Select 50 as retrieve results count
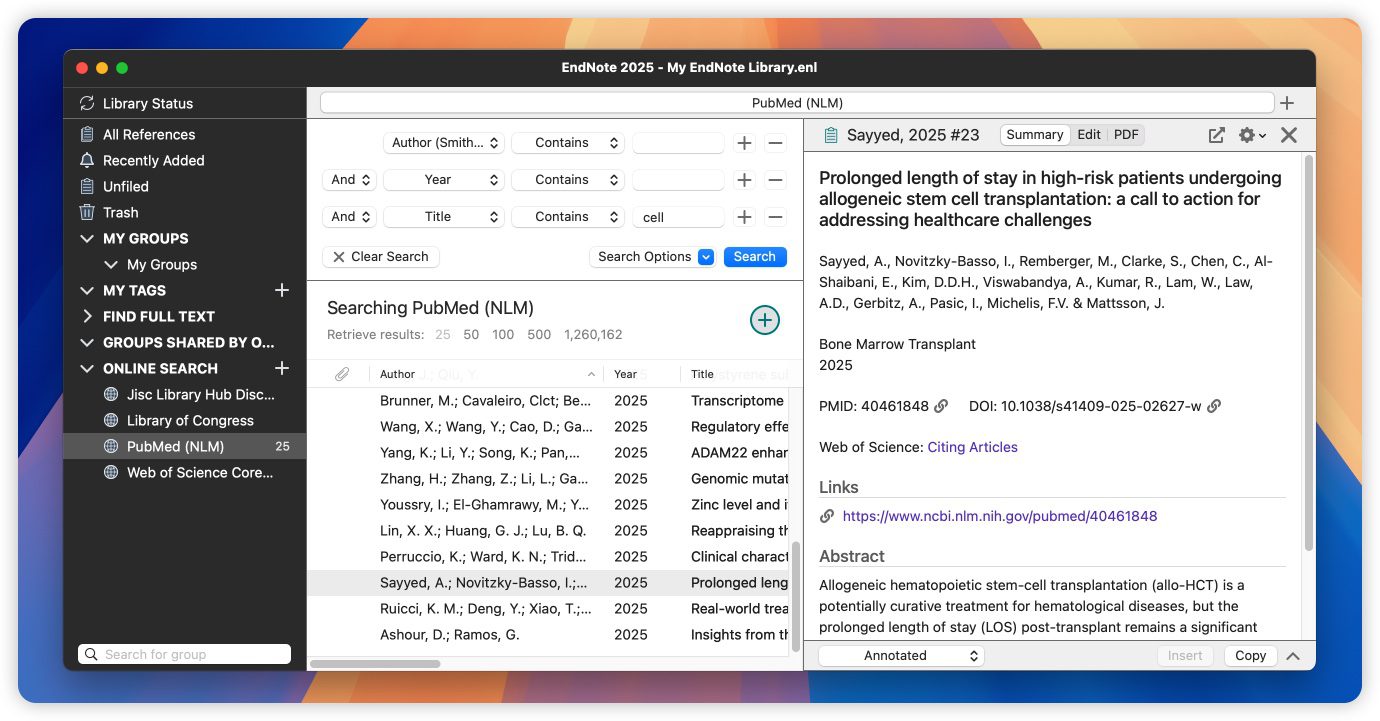Screen dimensions: 1380x721 [x=471, y=335]
